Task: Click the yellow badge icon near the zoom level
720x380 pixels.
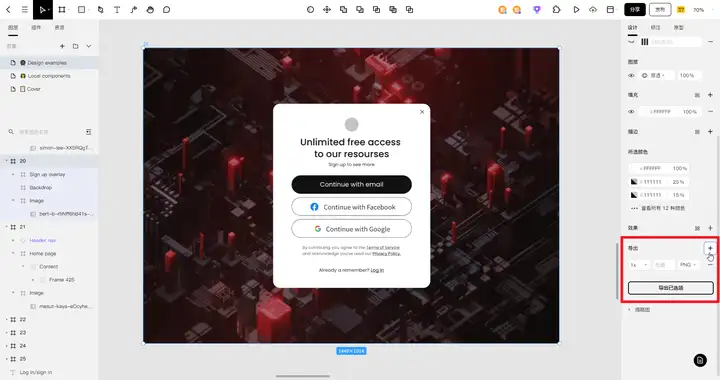Action: [x=681, y=10]
